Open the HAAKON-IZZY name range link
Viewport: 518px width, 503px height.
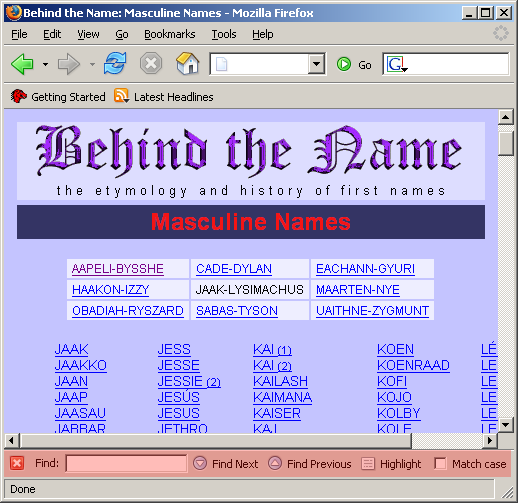coord(111,290)
